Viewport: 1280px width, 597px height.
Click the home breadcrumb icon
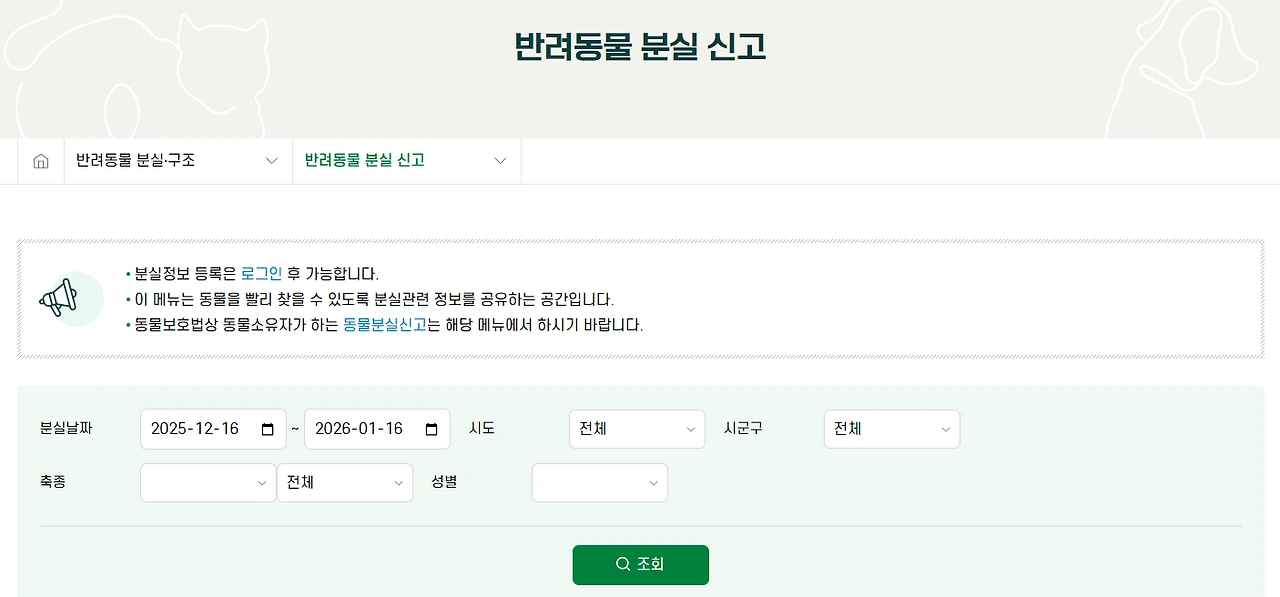coord(40,160)
